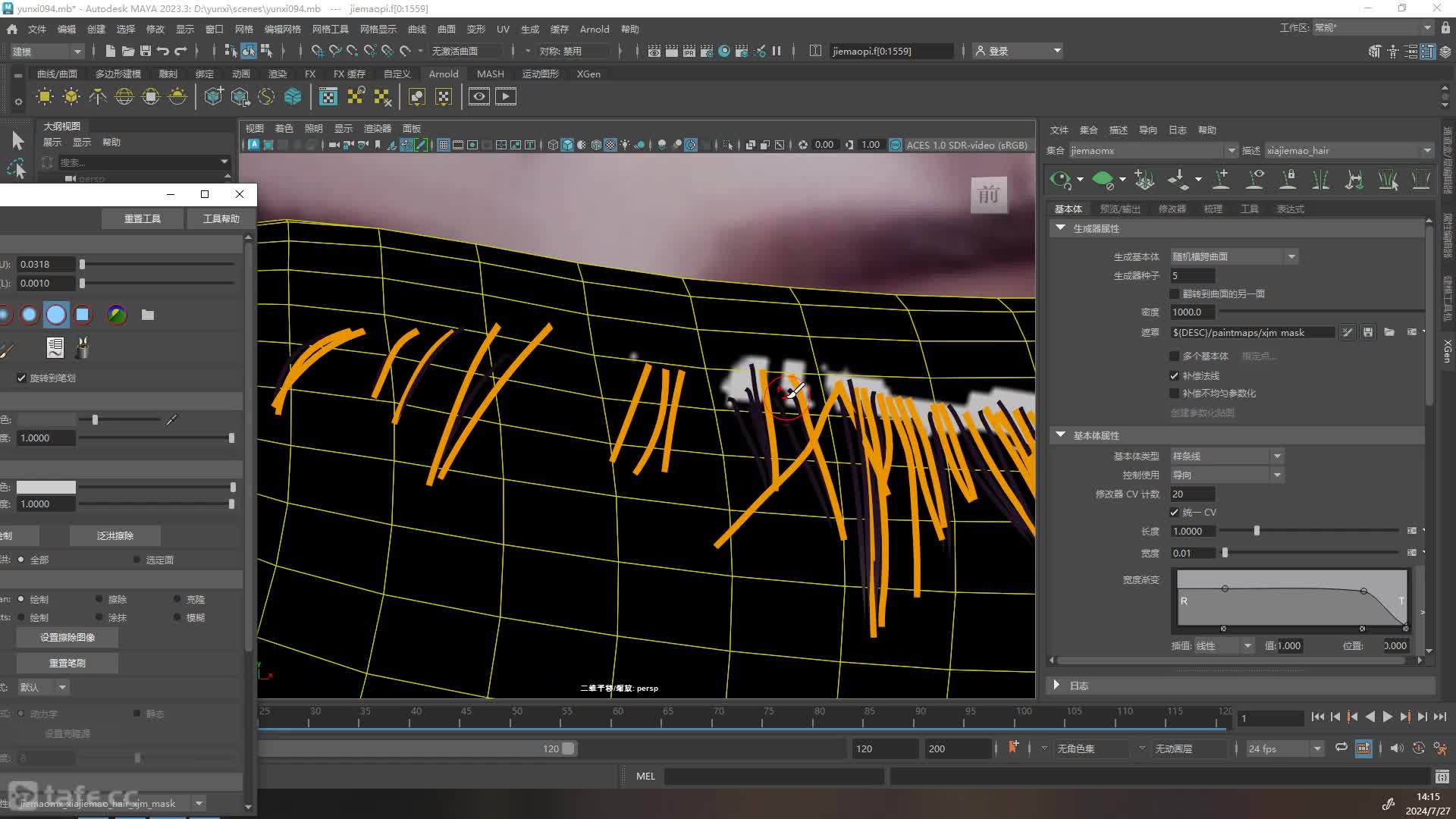Click 设置擦除图像 button

pyautogui.click(x=67, y=637)
